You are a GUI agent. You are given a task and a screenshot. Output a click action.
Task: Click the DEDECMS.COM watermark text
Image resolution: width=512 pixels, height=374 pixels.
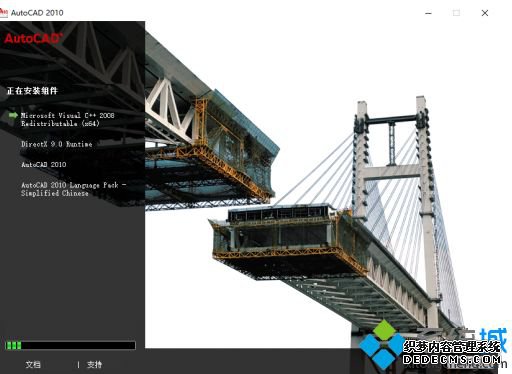pos(452,359)
